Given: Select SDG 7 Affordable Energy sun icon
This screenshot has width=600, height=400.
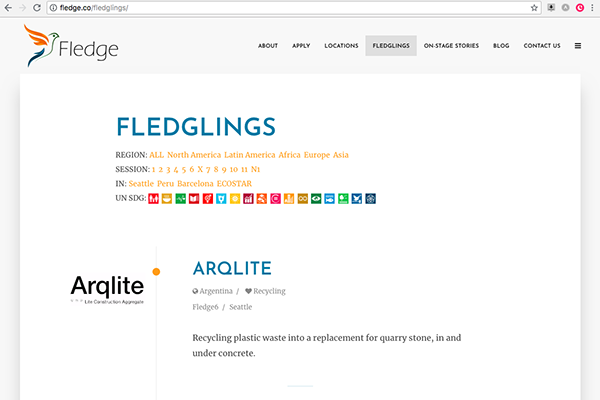Looking at the screenshot, I should tap(235, 199).
